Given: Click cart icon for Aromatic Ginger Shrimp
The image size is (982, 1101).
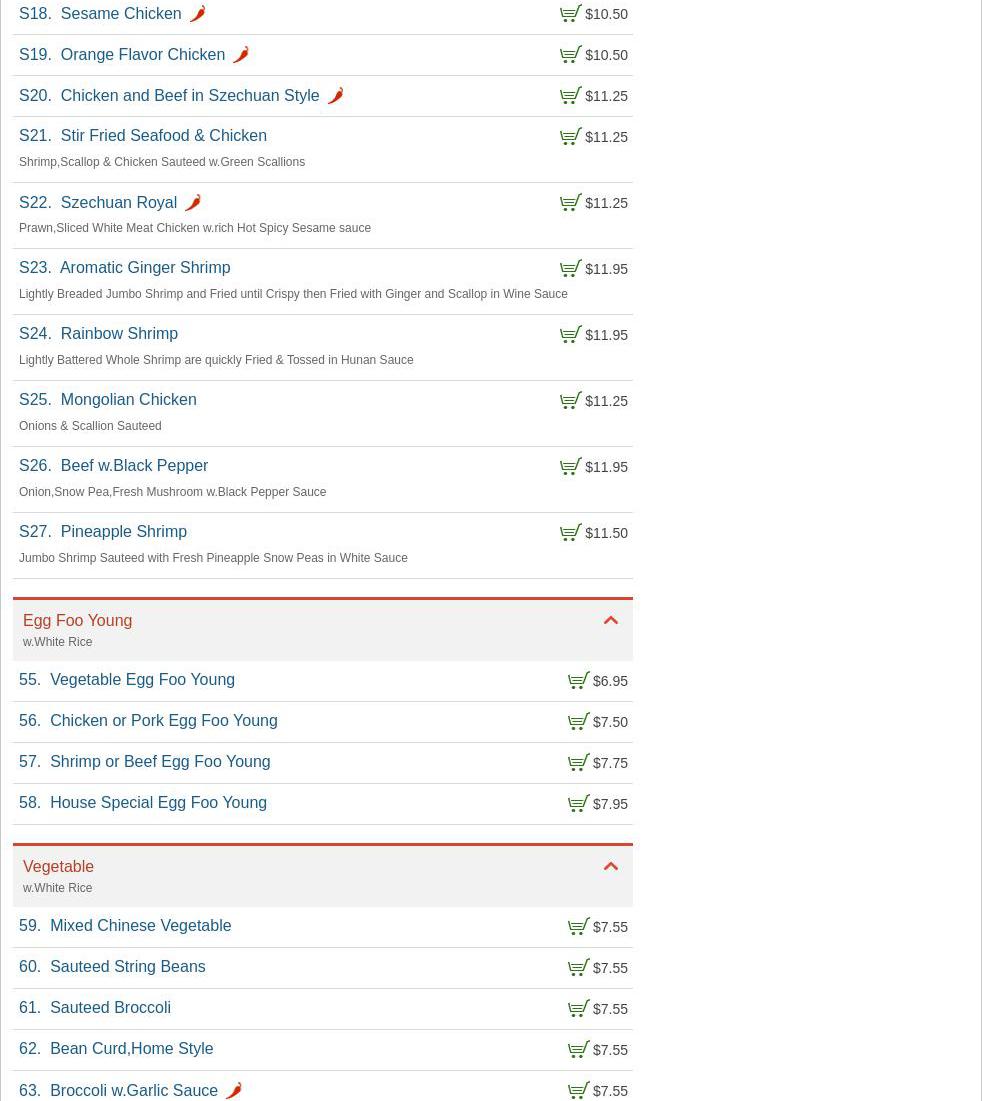Looking at the screenshot, I should tap(570, 268).
